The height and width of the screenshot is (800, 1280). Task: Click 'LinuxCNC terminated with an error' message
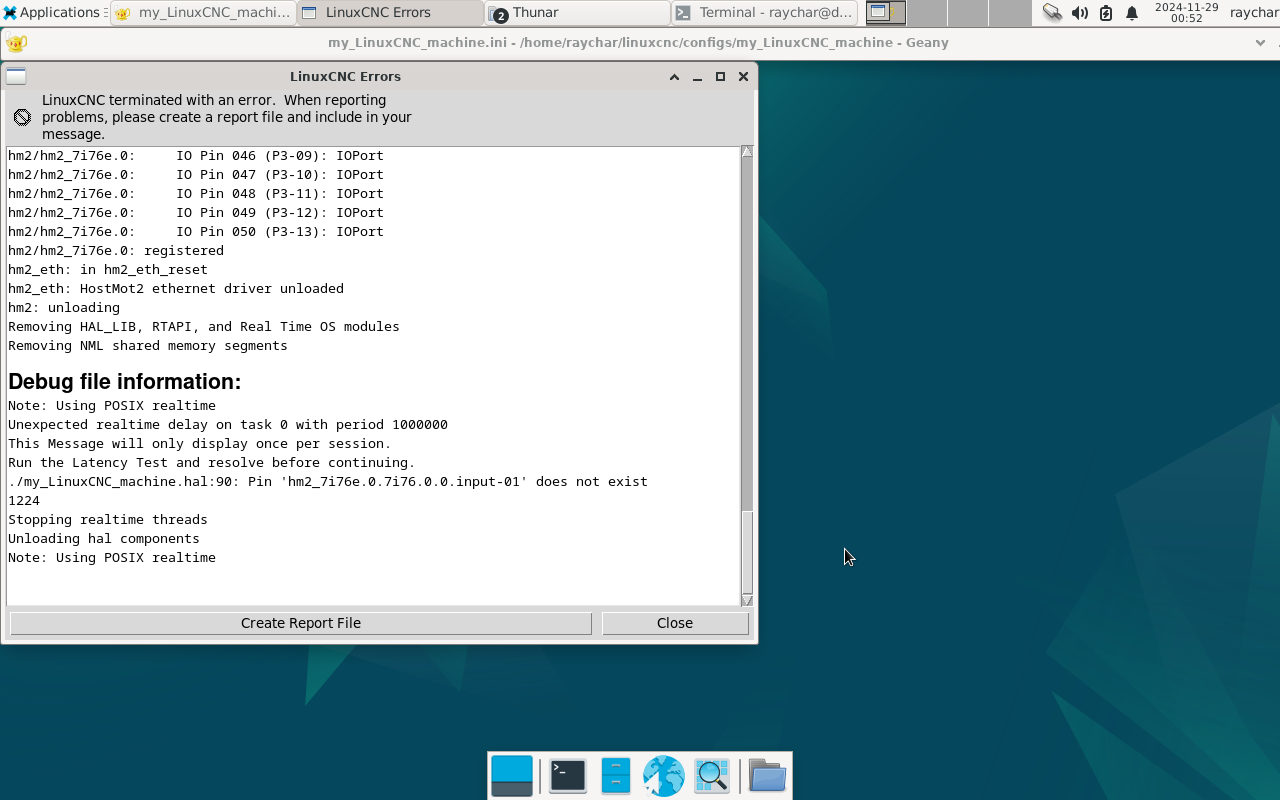click(x=227, y=117)
